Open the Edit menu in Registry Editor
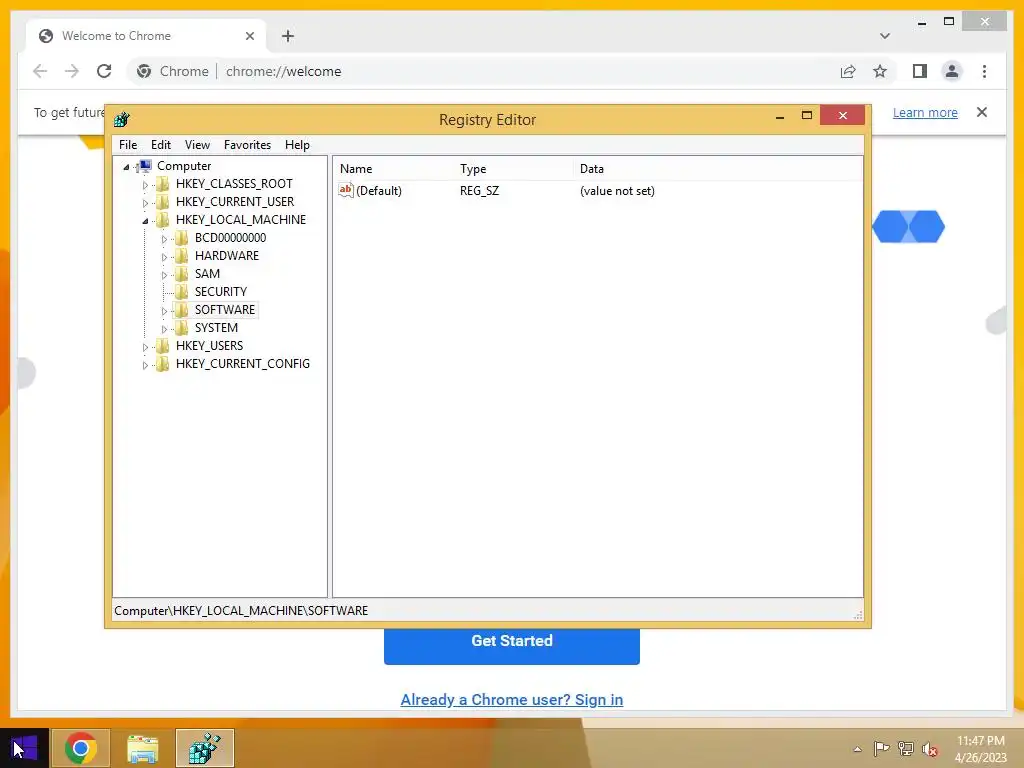Screen dimensions: 1024x768 coord(161,145)
